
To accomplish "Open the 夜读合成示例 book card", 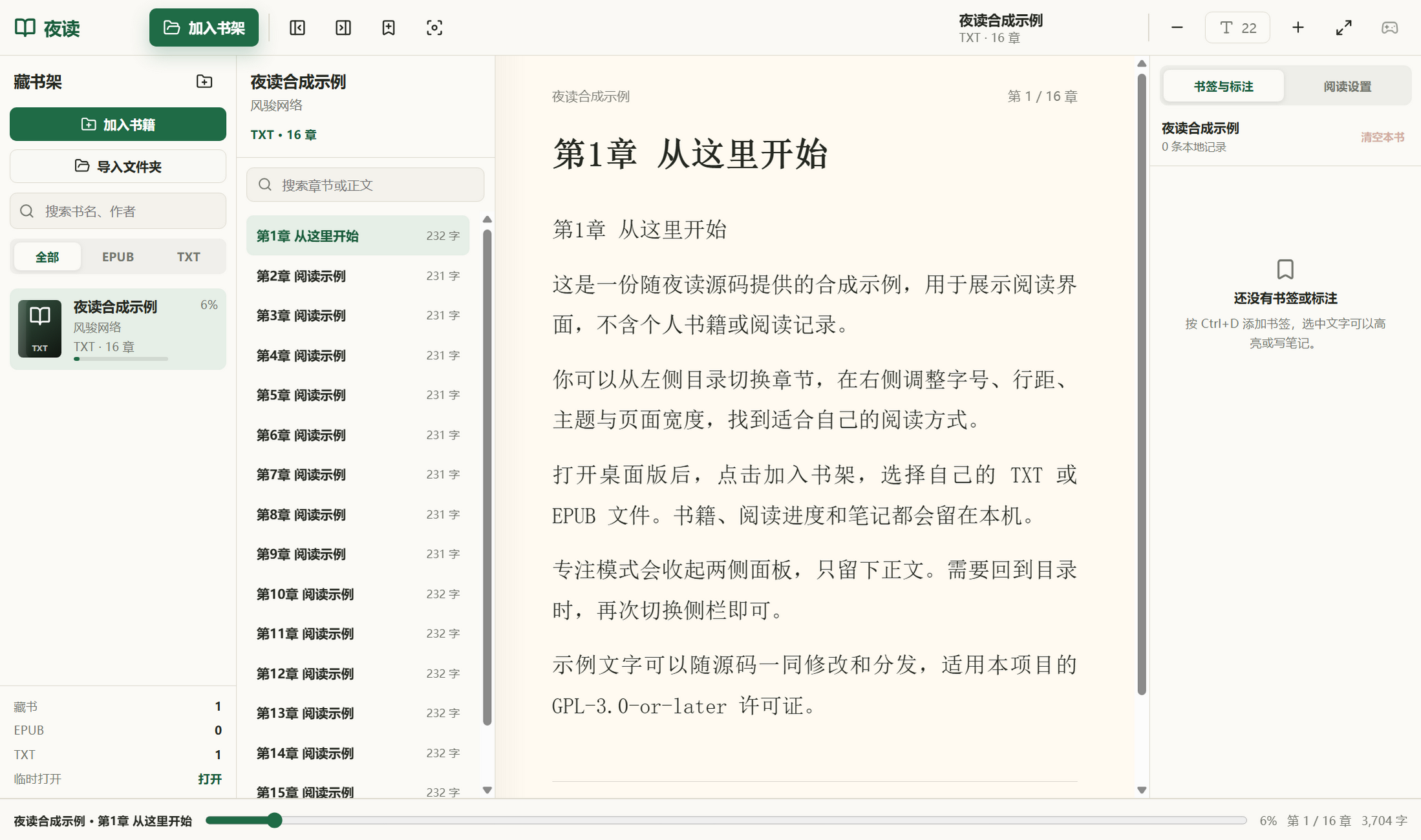I will pos(118,329).
